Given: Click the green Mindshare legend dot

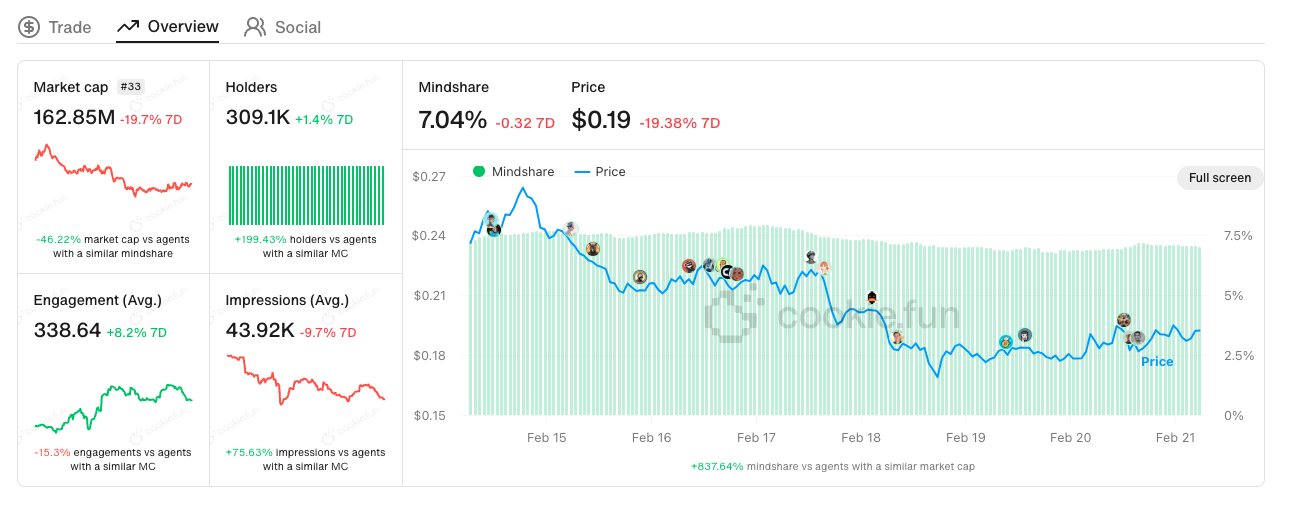Looking at the screenshot, I should pyautogui.click(x=479, y=172).
